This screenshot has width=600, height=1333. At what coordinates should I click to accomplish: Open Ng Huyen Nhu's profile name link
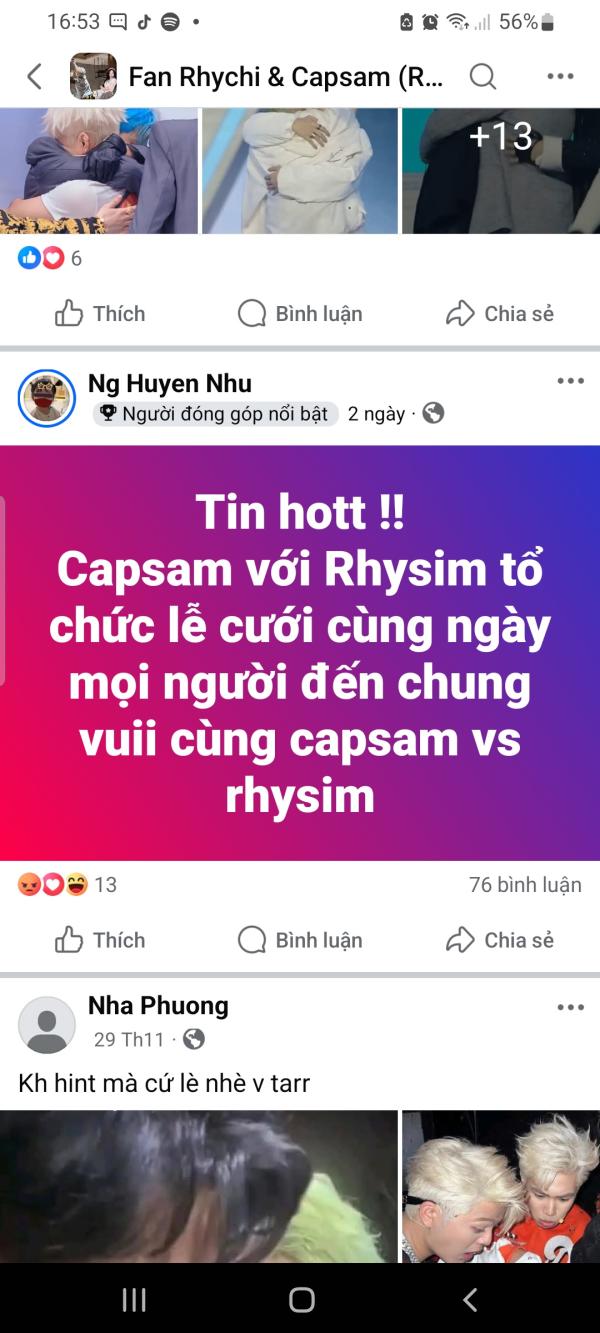pos(170,383)
